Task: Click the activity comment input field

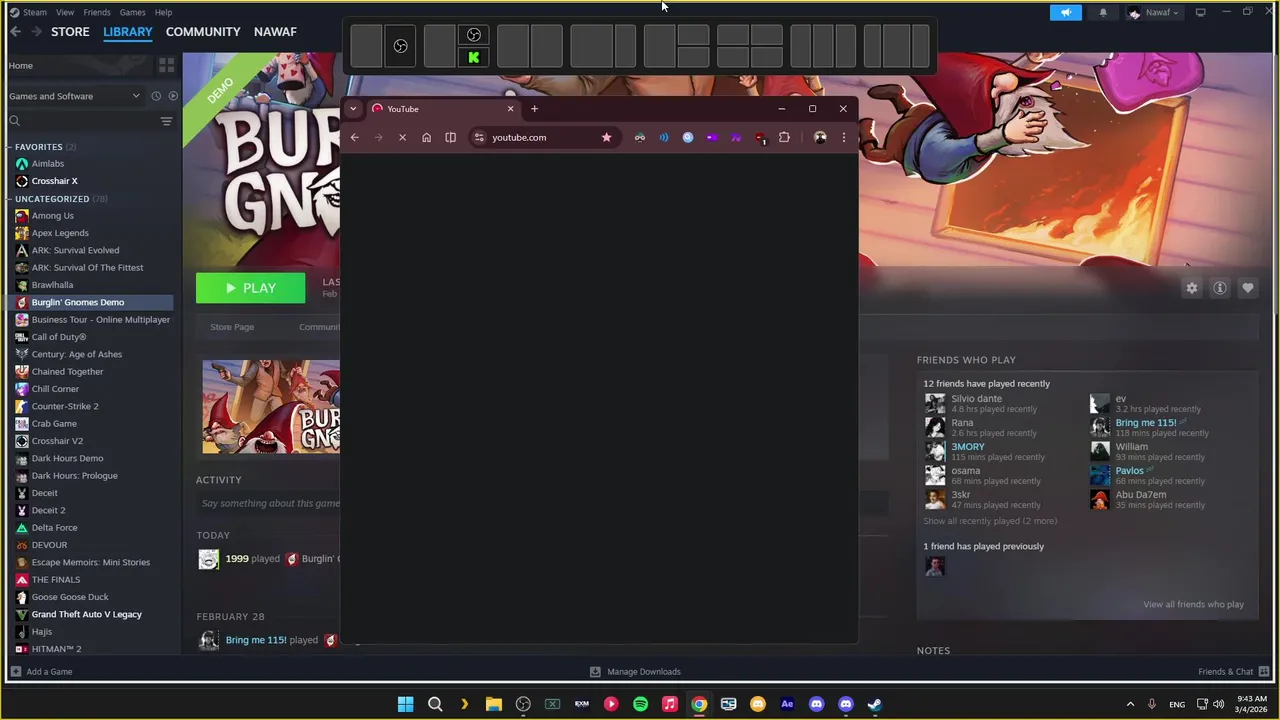Action: pyautogui.click(x=270, y=504)
